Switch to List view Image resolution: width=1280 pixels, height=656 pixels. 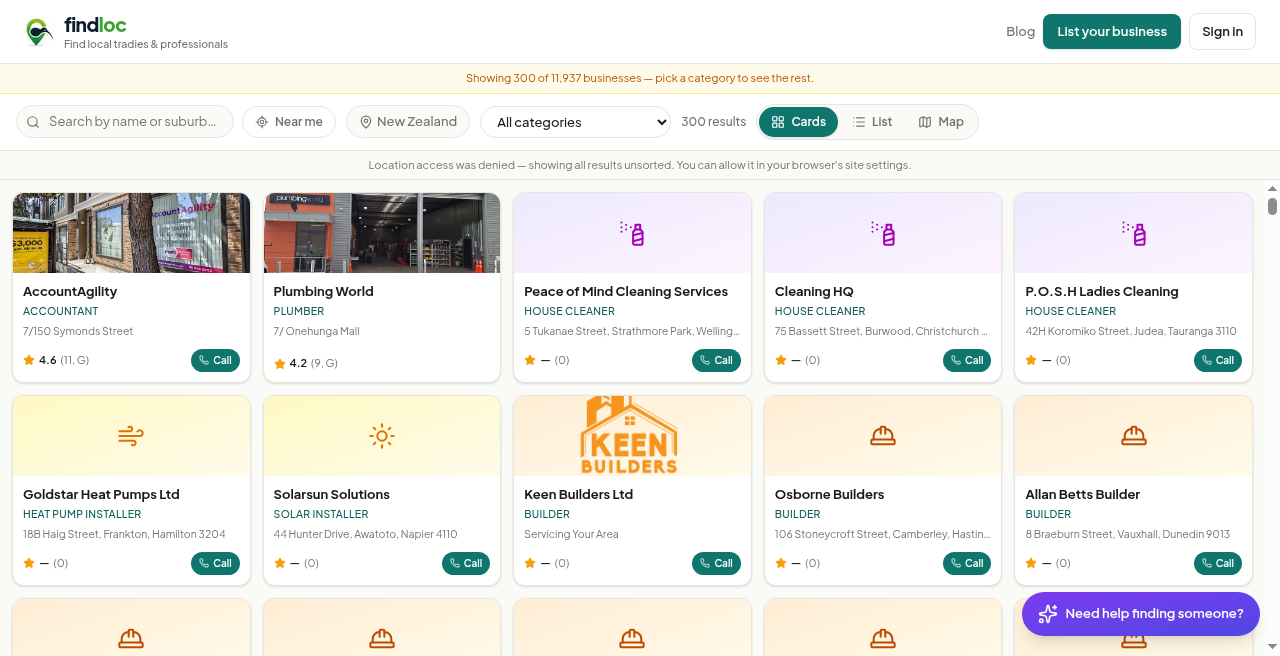click(x=872, y=122)
